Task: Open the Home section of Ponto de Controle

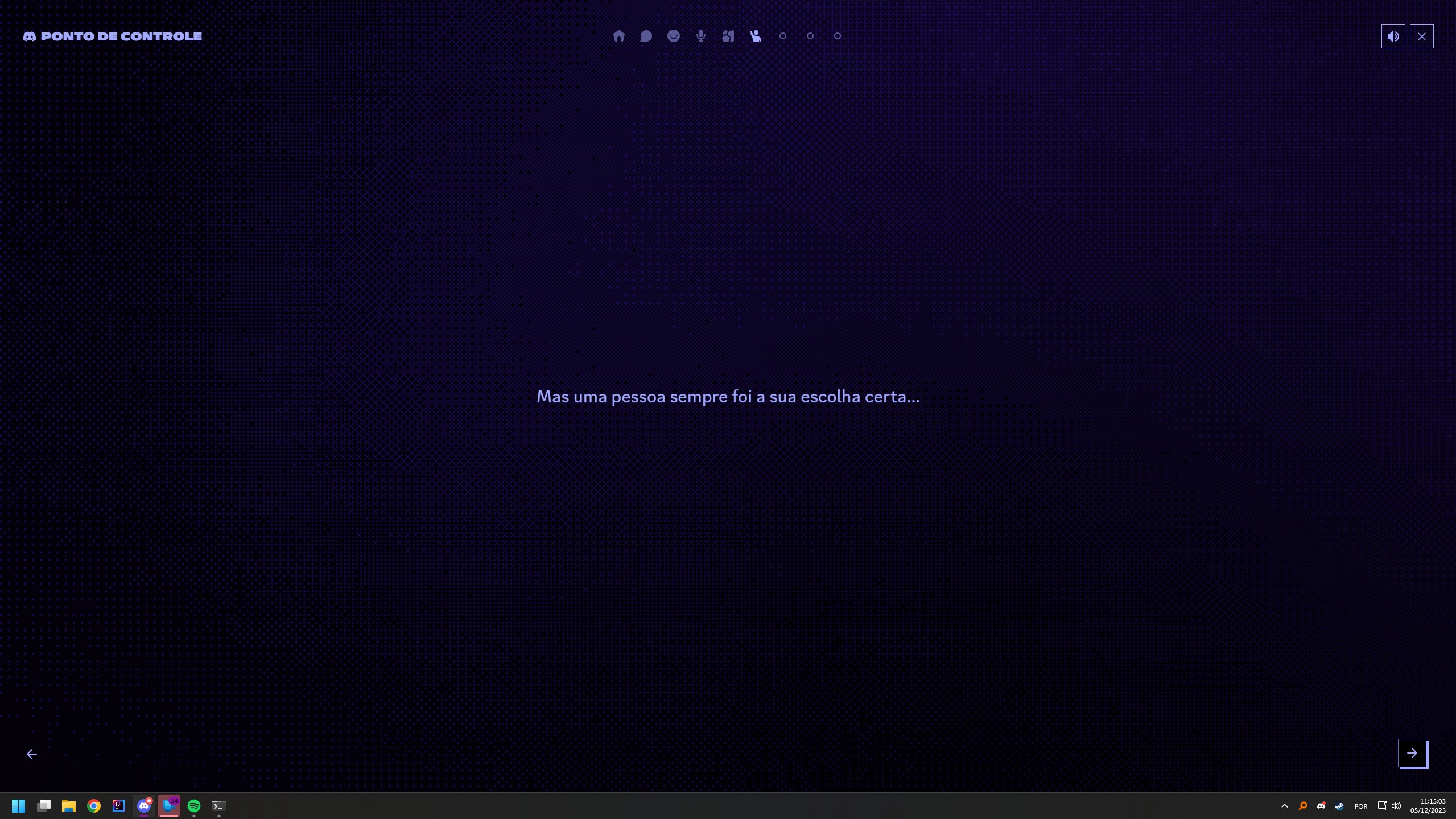Action: click(618, 35)
